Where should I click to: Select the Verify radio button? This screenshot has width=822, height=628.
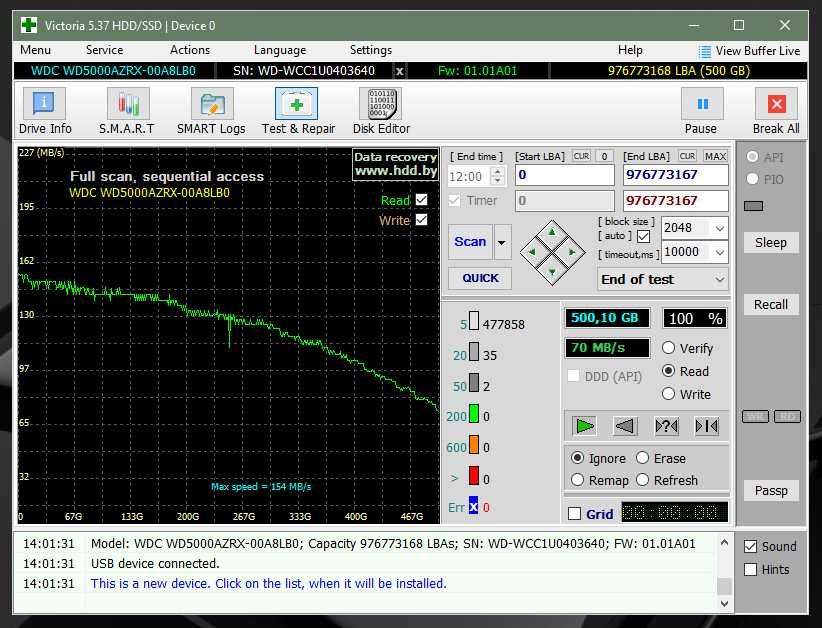click(x=669, y=348)
